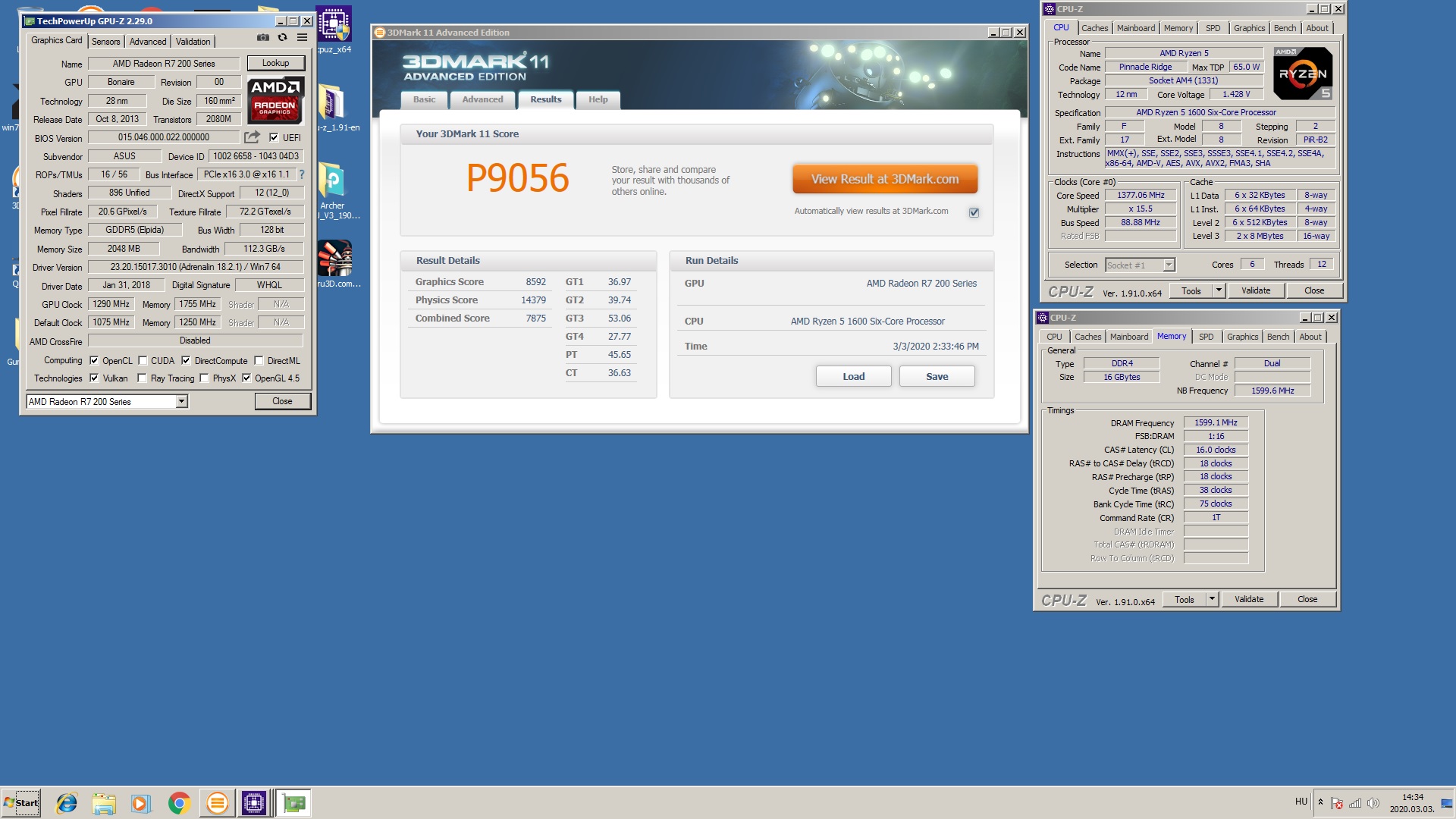Screen dimensions: 1456x819
Task: Click the Driver Version field in GPU-Z
Action: click(196, 267)
